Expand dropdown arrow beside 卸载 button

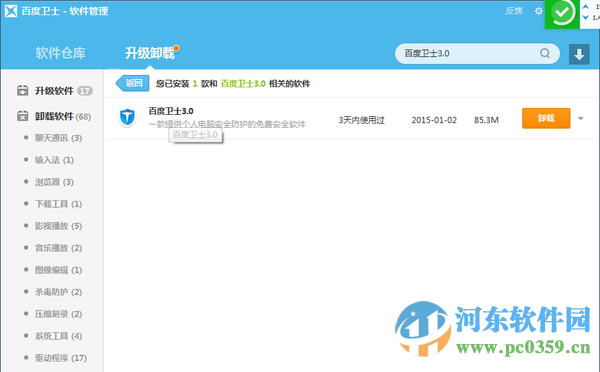[x=580, y=119]
